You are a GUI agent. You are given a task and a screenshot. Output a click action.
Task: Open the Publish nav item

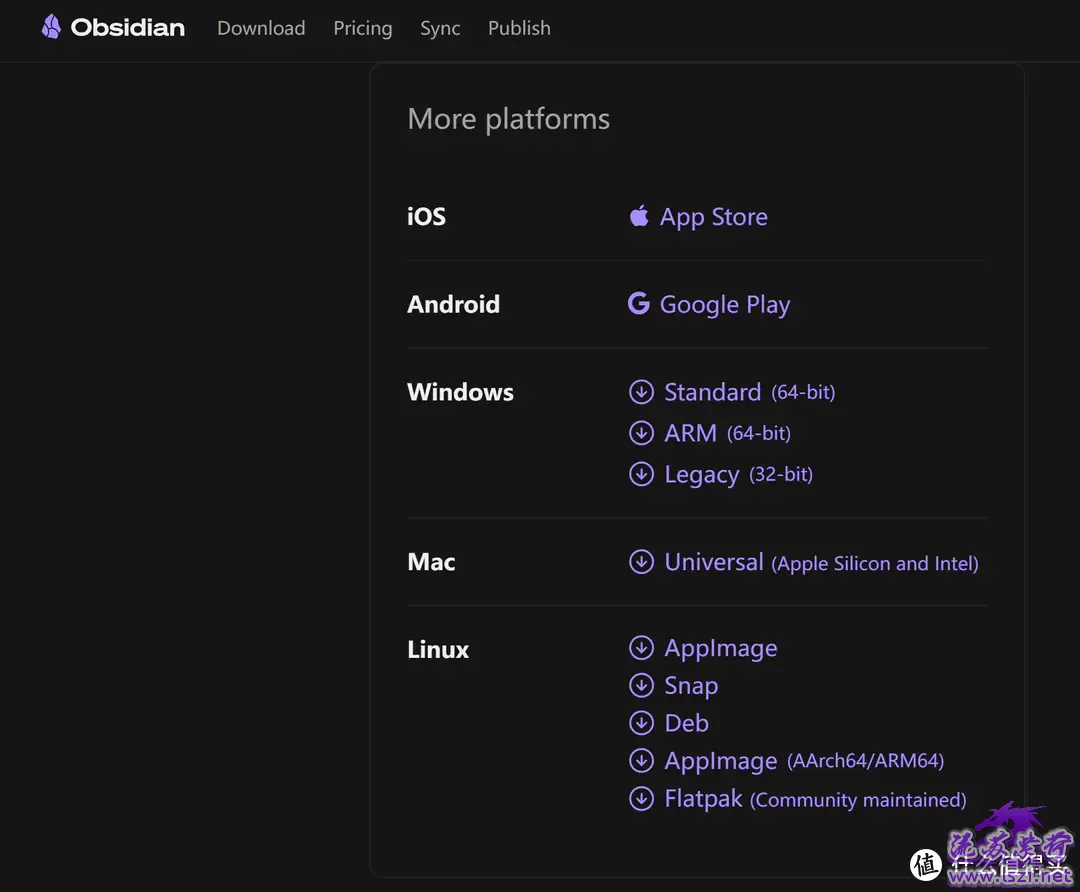point(519,28)
